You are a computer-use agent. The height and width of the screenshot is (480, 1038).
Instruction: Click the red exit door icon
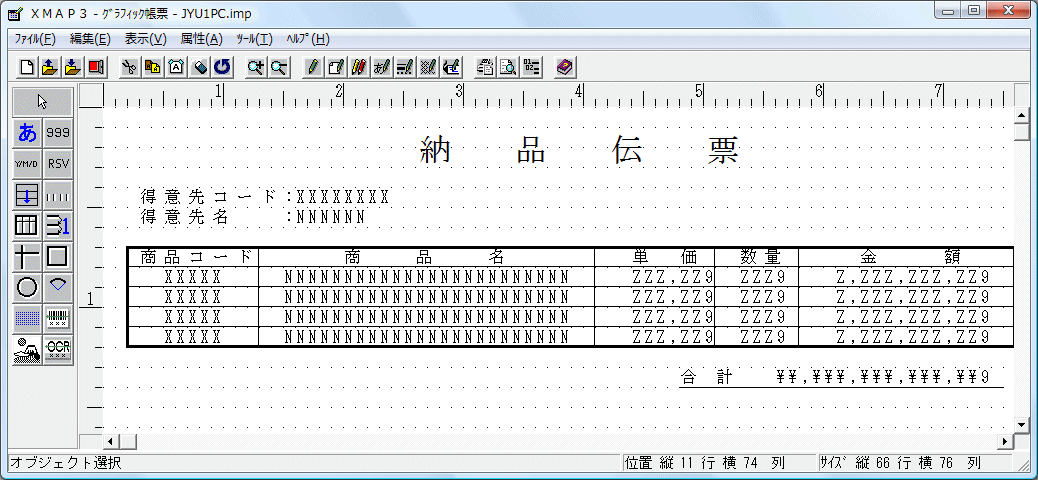[97, 67]
